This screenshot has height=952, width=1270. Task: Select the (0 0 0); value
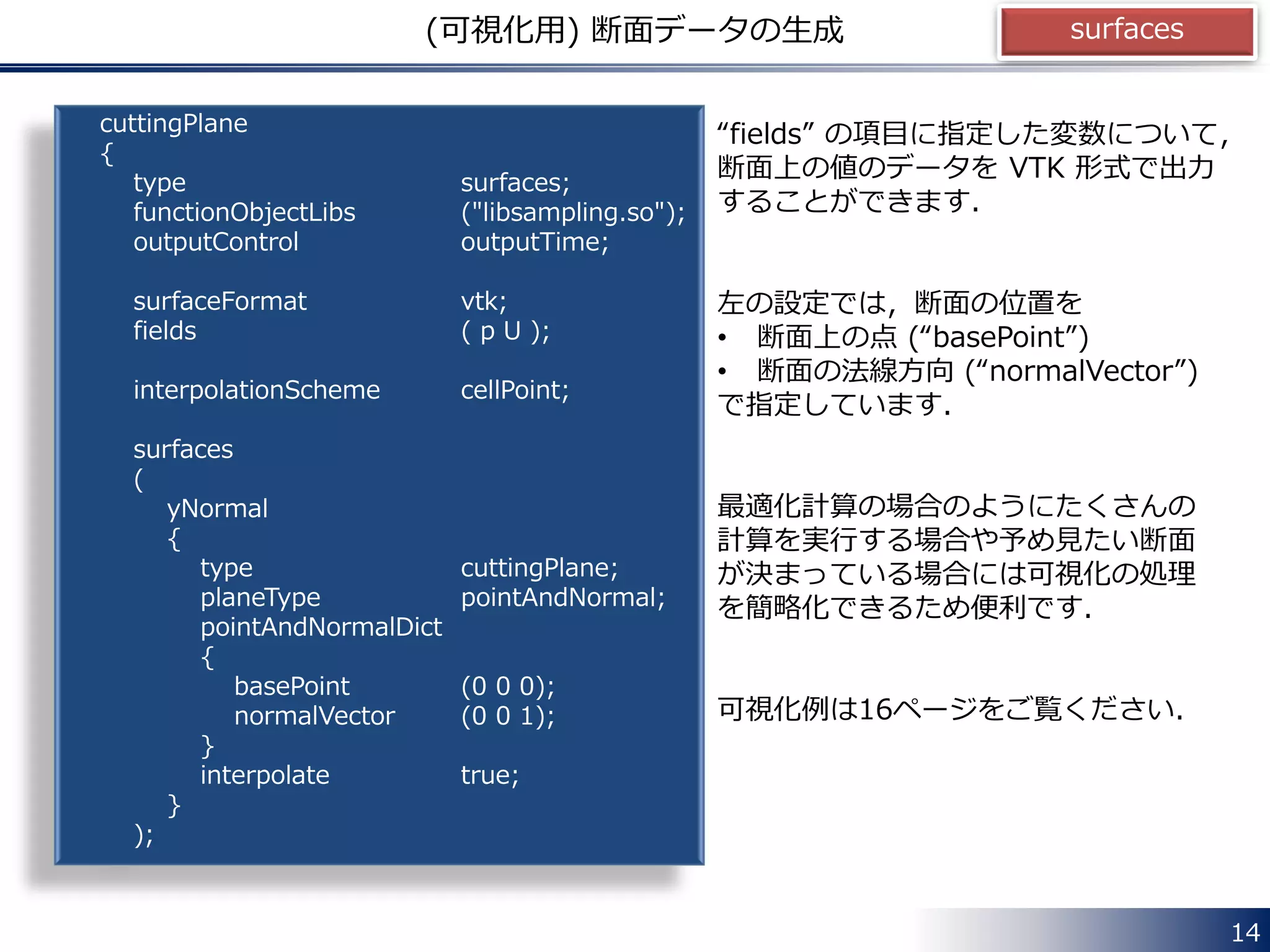click(508, 687)
